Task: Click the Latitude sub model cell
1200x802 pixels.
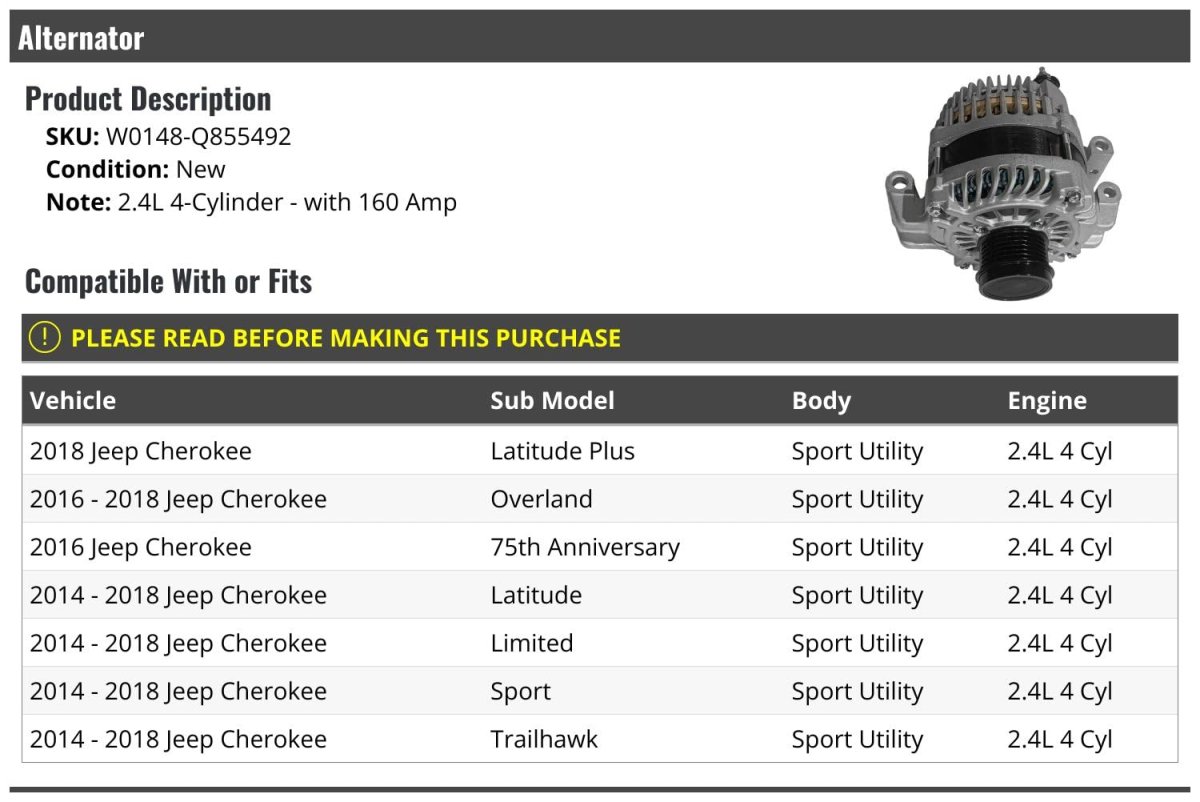Action: tap(536, 595)
